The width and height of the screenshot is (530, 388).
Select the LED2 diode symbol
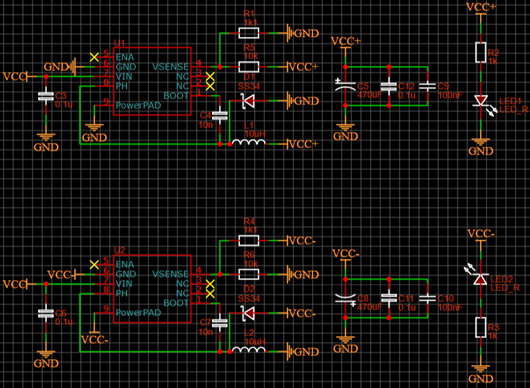click(481, 278)
